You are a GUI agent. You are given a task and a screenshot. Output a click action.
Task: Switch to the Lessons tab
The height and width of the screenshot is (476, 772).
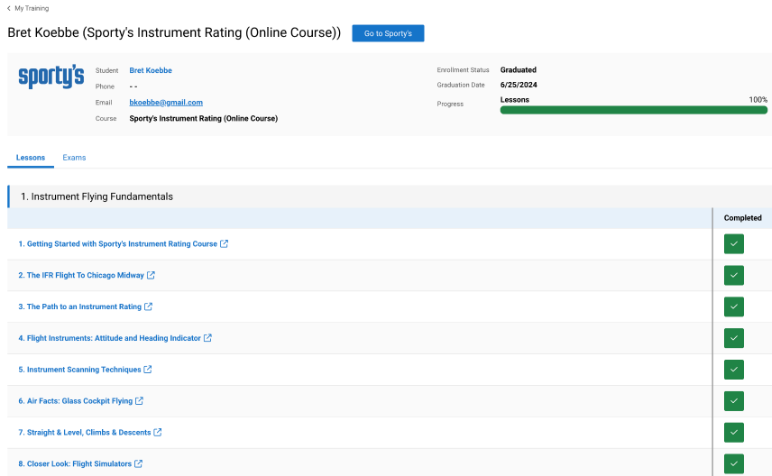coord(31,158)
